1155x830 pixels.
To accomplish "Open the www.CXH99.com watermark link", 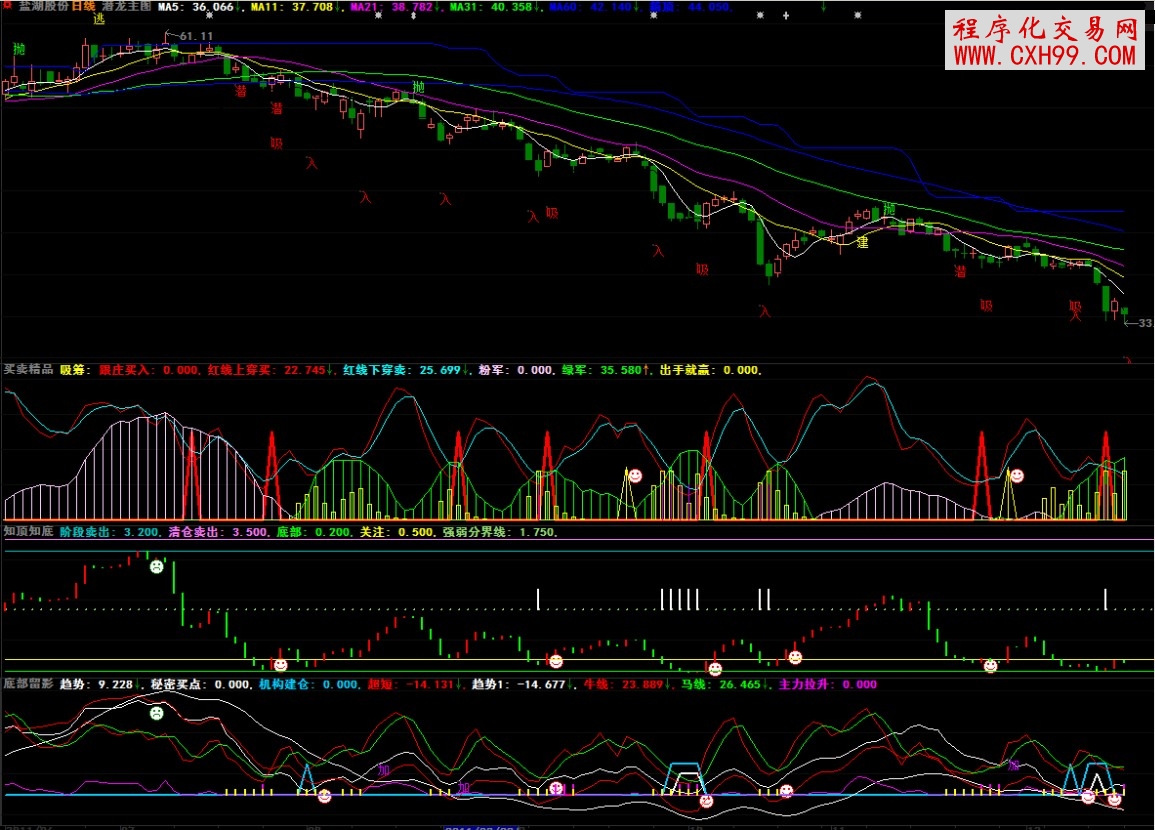I will tap(1045, 56).
